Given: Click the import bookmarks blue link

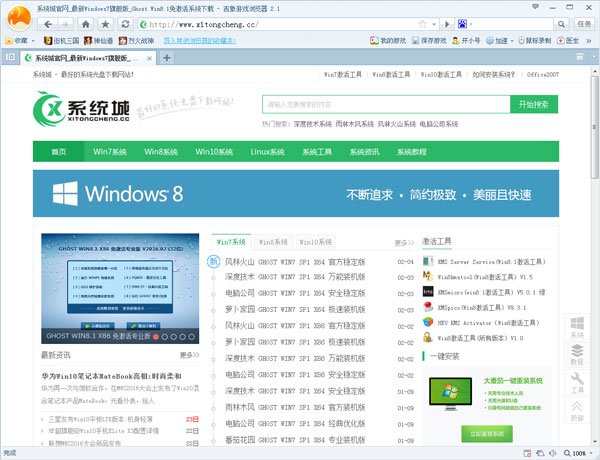Looking at the screenshot, I should click(x=200, y=41).
